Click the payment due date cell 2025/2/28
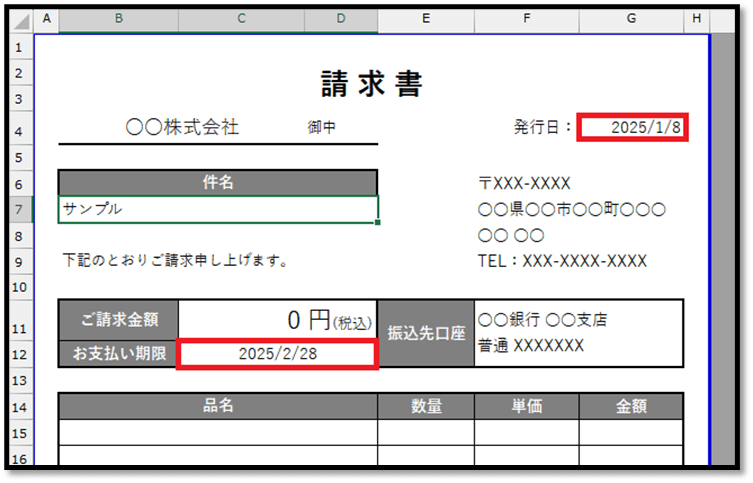This screenshot has width=753, height=483. (x=277, y=354)
